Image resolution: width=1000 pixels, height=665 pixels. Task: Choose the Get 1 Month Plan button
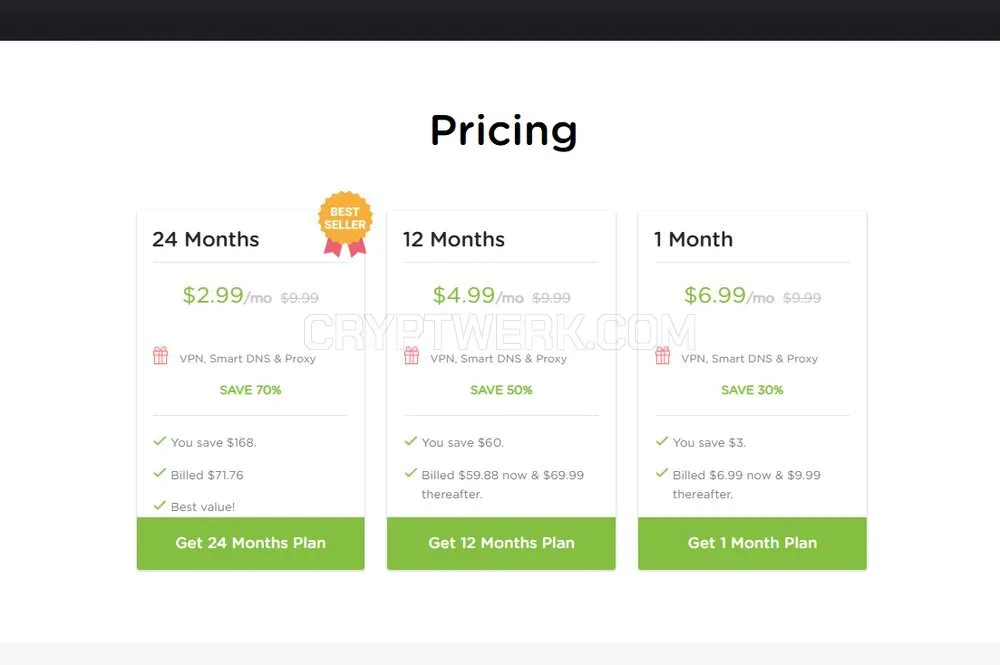(x=753, y=543)
